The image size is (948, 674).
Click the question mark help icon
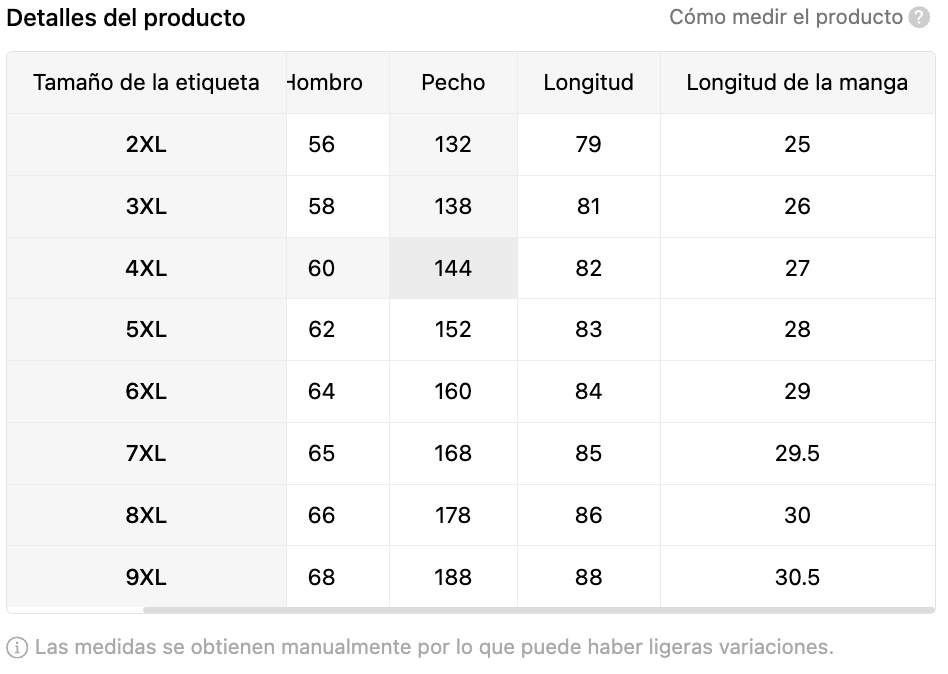click(x=919, y=18)
